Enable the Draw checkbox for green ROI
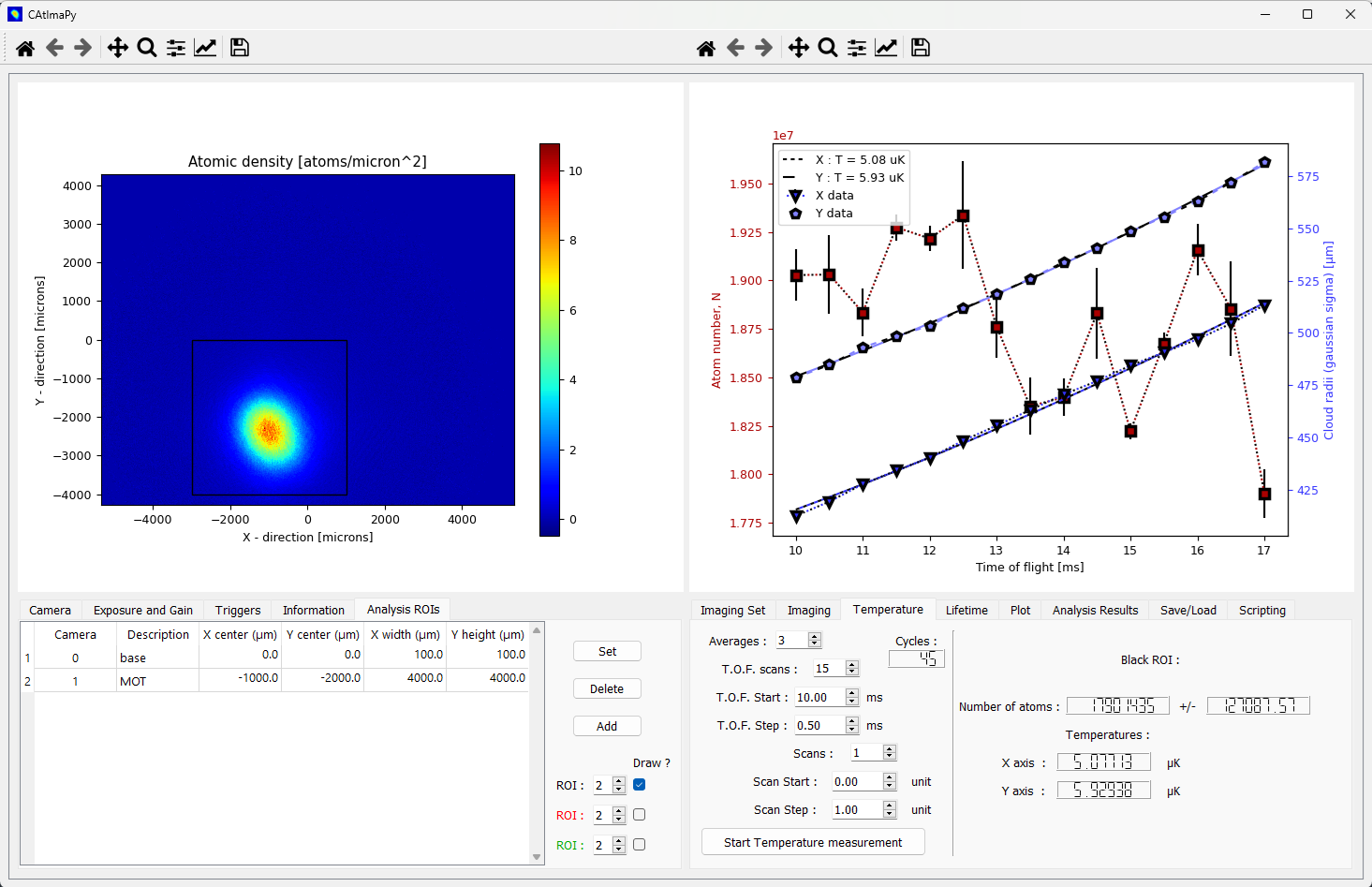1372x887 pixels. pos(640,845)
